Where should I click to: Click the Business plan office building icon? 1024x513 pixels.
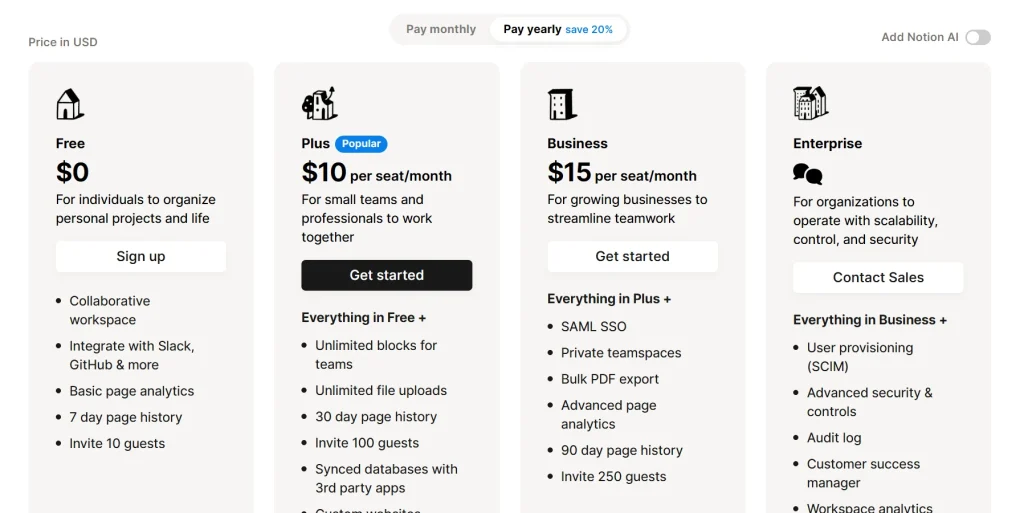click(x=562, y=104)
